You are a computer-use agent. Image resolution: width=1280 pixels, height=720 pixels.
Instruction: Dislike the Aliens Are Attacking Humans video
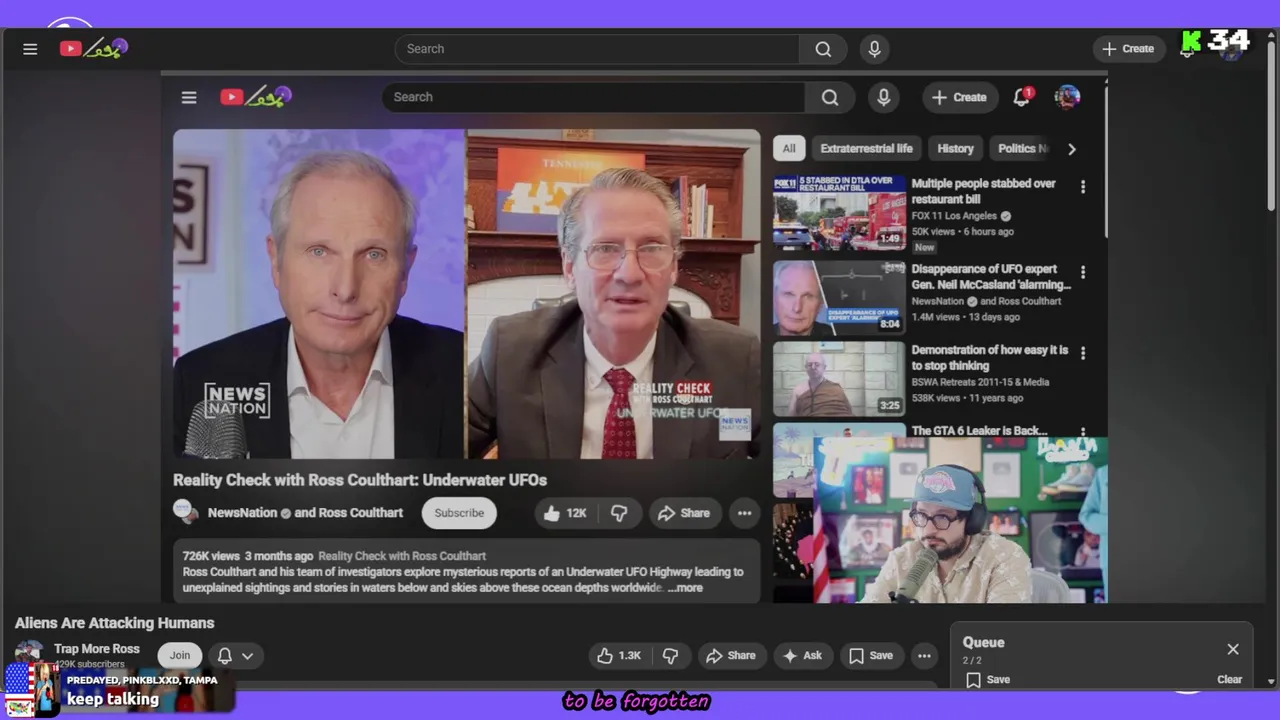coord(671,656)
